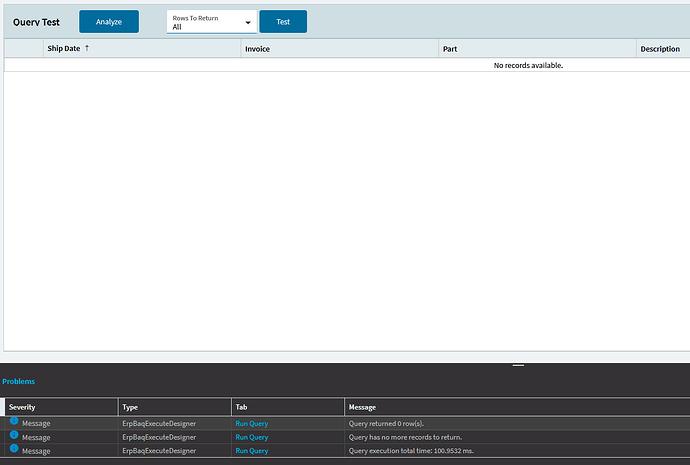Open the Rows To Return dropdown

pyautogui.click(x=210, y=22)
